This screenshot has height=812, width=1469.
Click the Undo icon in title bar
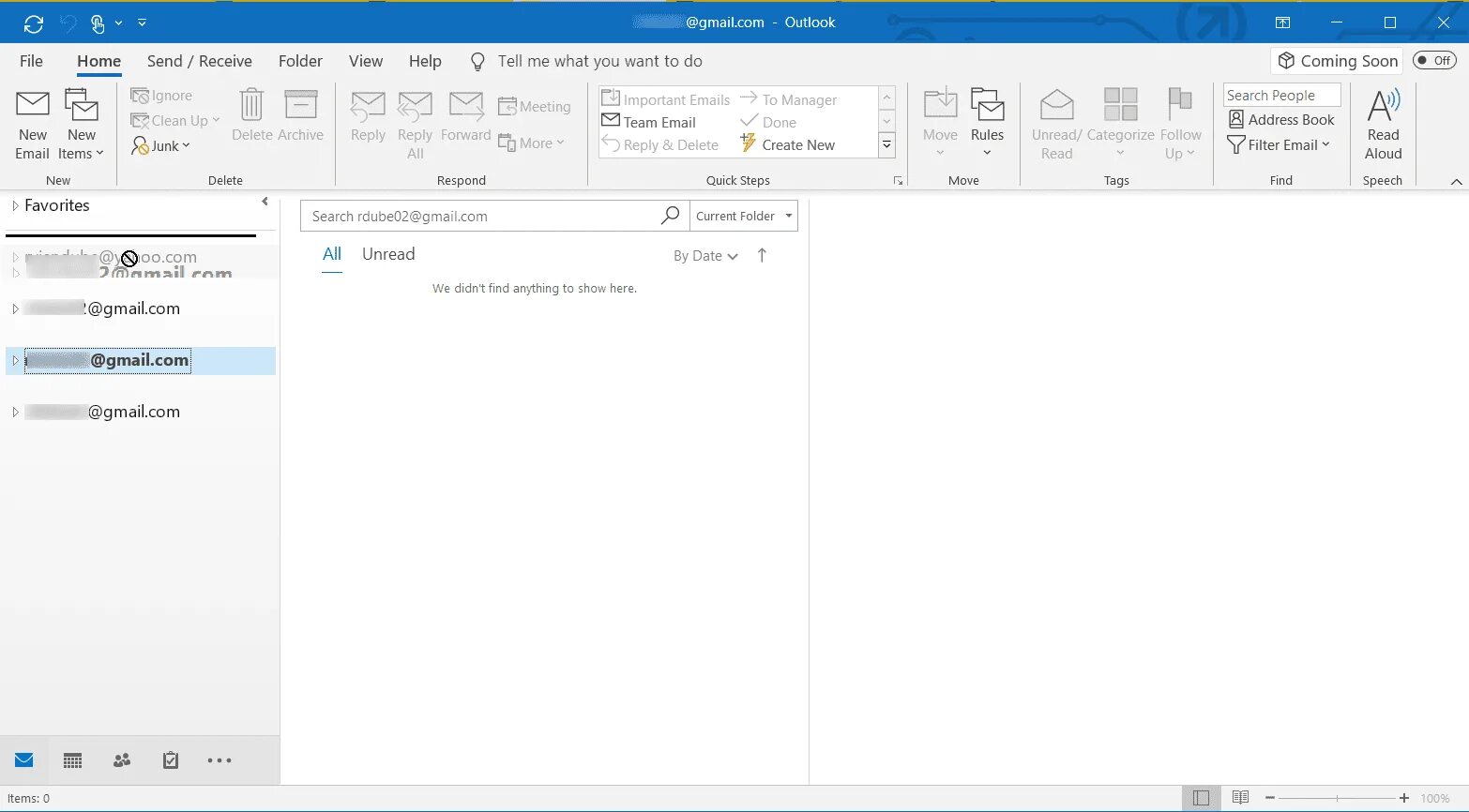click(x=68, y=23)
